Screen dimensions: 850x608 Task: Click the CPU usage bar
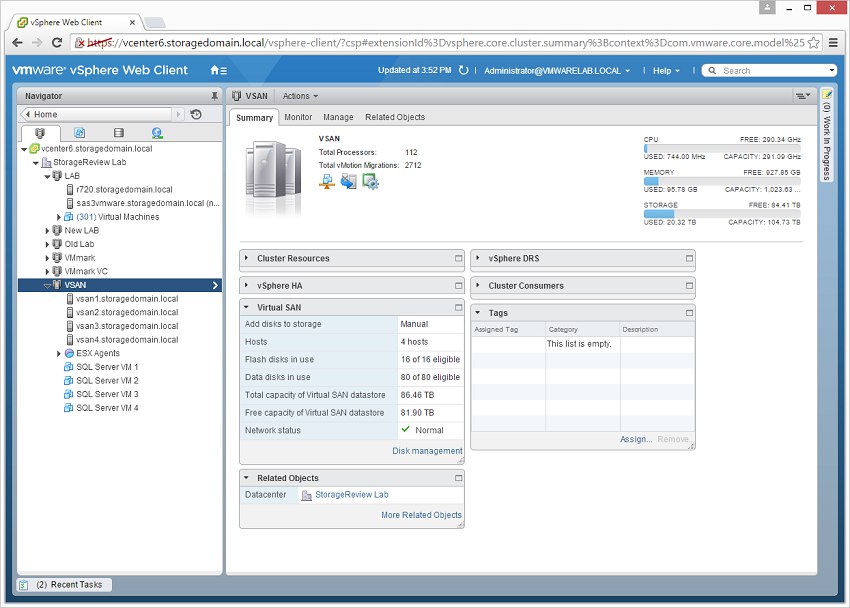point(722,148)
